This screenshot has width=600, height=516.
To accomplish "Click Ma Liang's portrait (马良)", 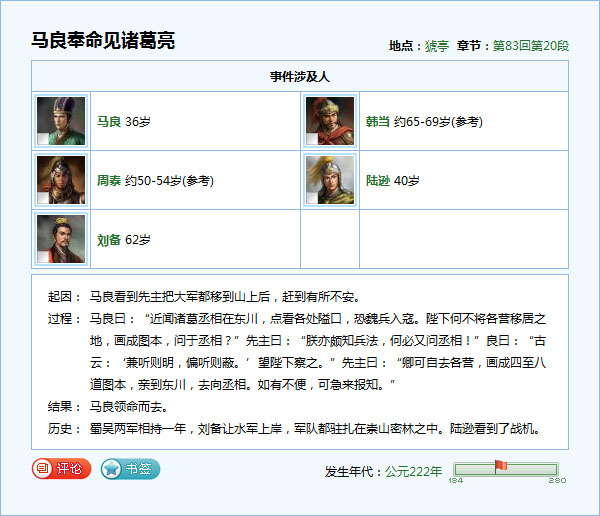I will point(61,121).
